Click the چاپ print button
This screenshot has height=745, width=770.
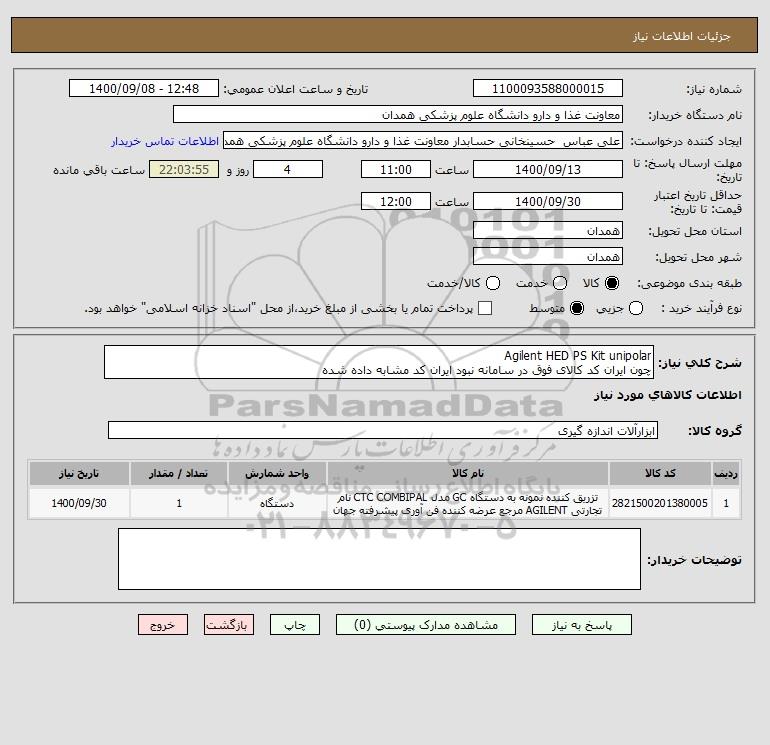[295, 625]
